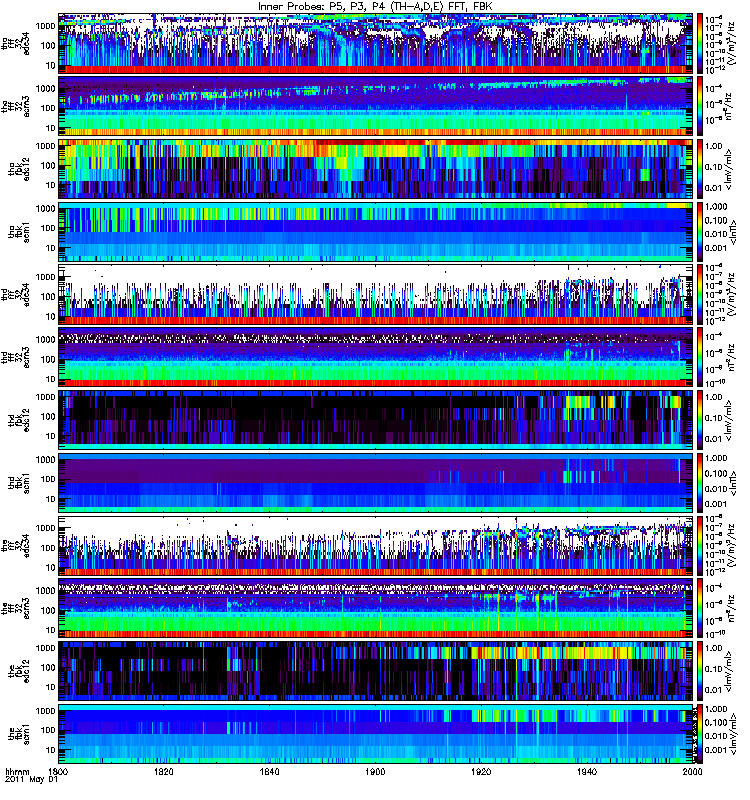This screenshot has width=750, height=800.
Task: Click the 'tha fbk edc12' axis label
Action: (19, 168)
